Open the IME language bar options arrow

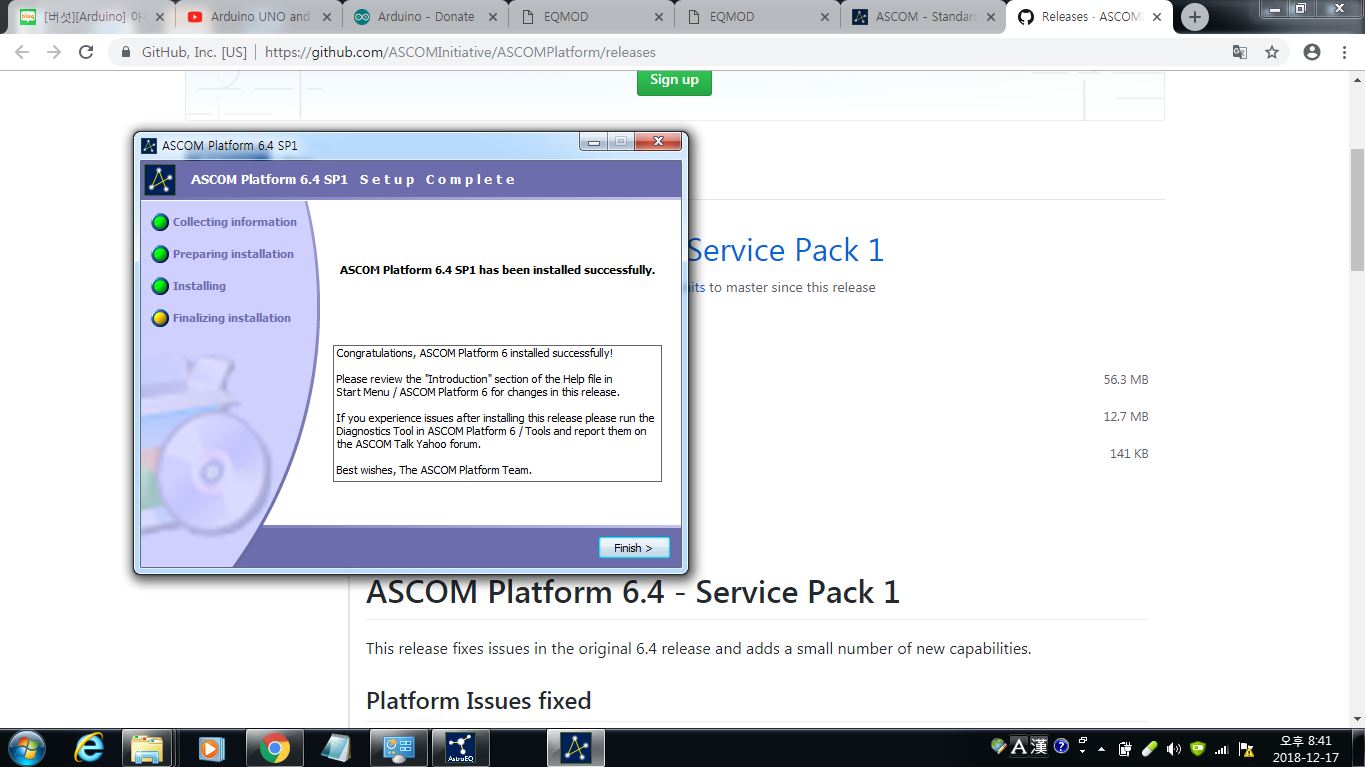(1083, 751)
